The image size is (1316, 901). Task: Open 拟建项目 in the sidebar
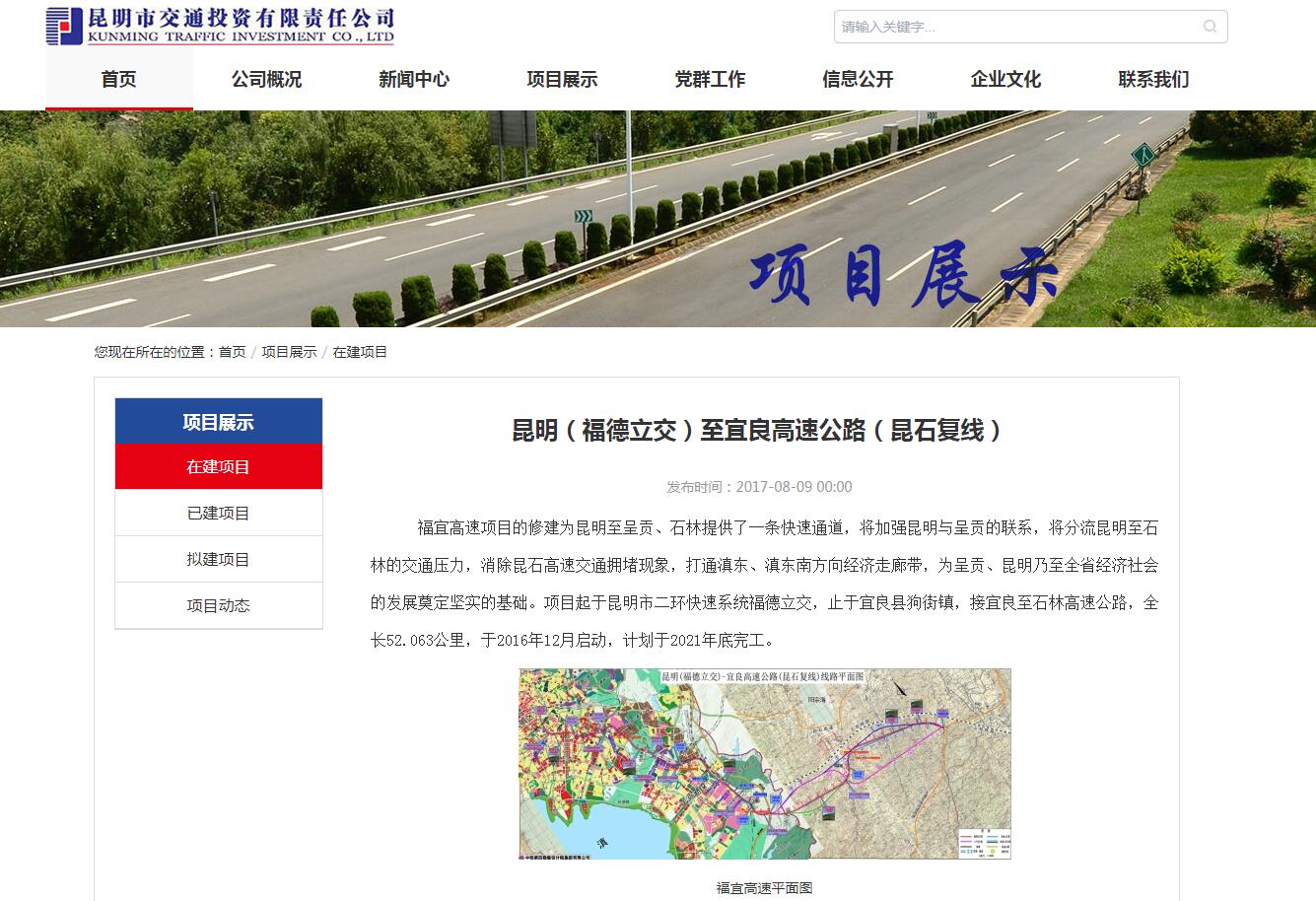(x=219, y=559)
